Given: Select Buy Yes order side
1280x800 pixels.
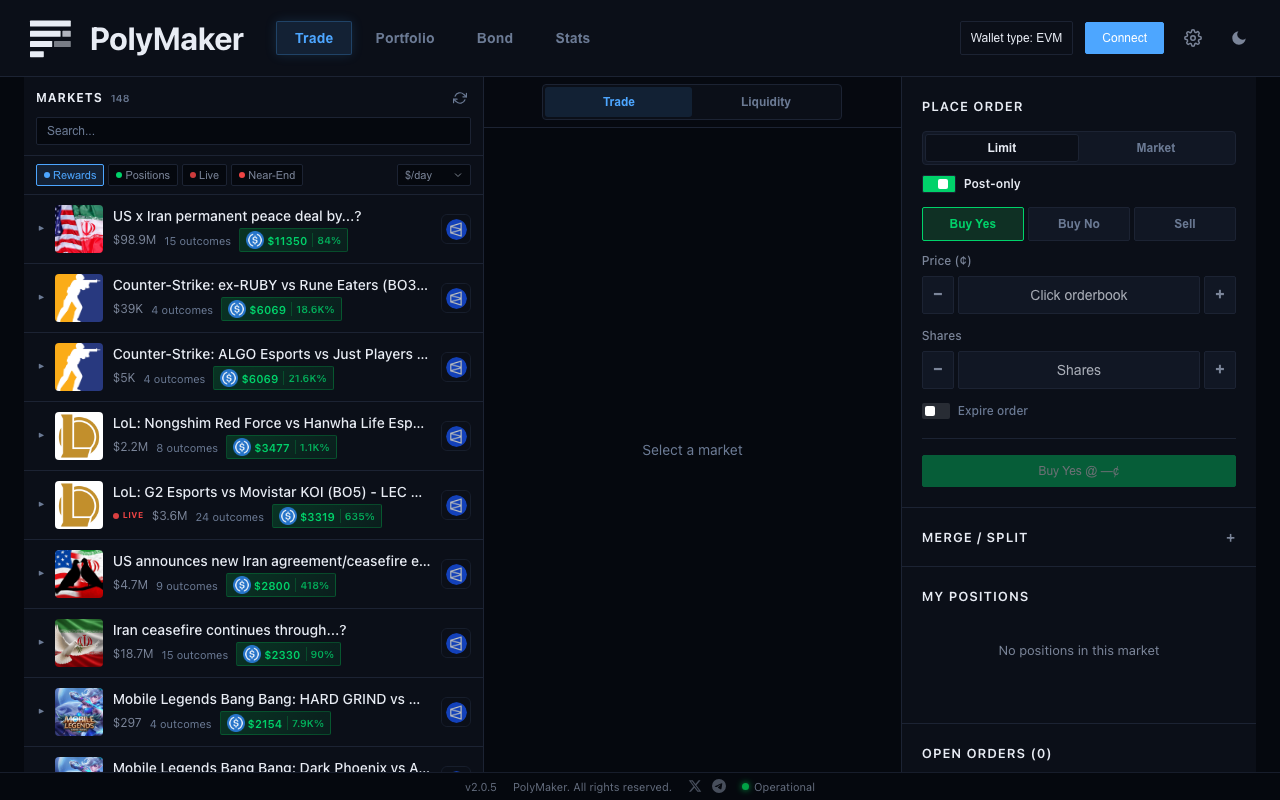Looking at the screenshot, I should [x=973, y=224].
